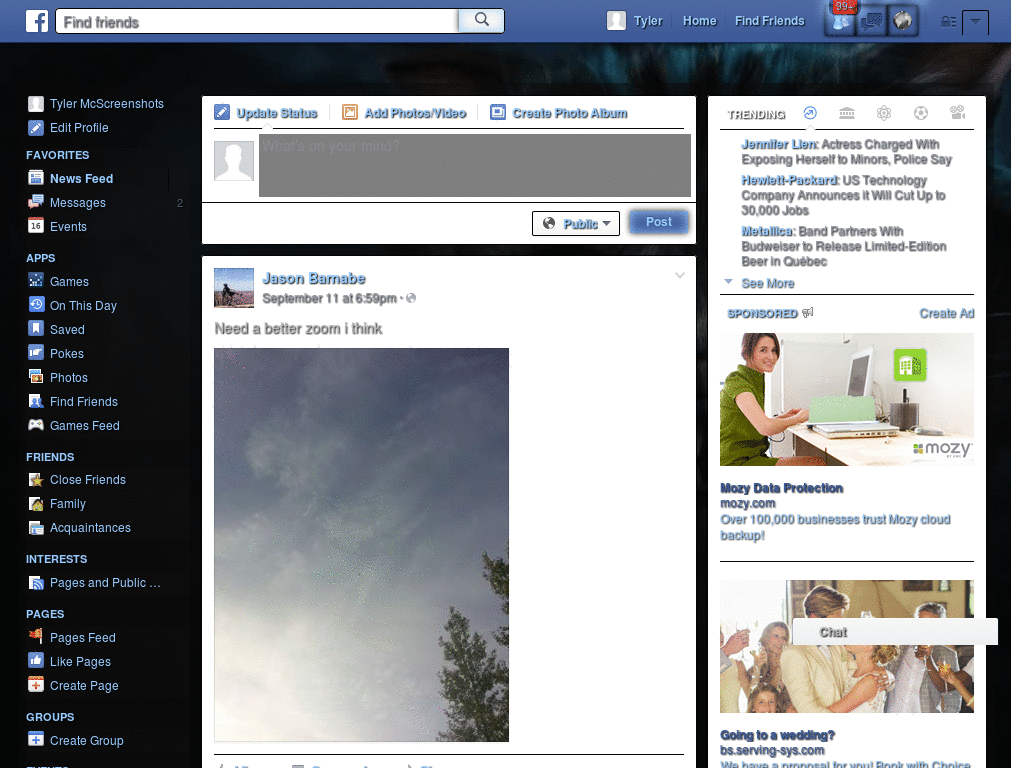This screenshot has width=1024, height=768.
Task: Open Jason Barnabe's profile link
Action: click(313, 278)
